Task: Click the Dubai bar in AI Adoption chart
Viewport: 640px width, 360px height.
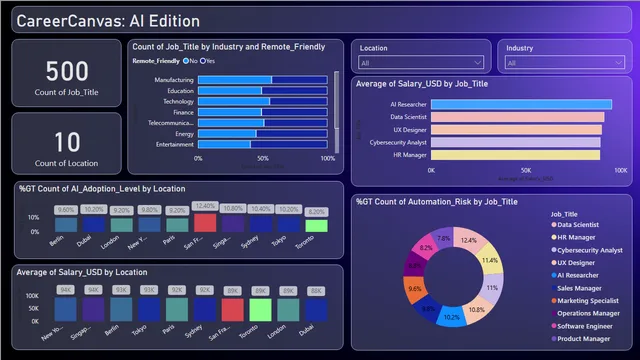Action: (93, 224)
